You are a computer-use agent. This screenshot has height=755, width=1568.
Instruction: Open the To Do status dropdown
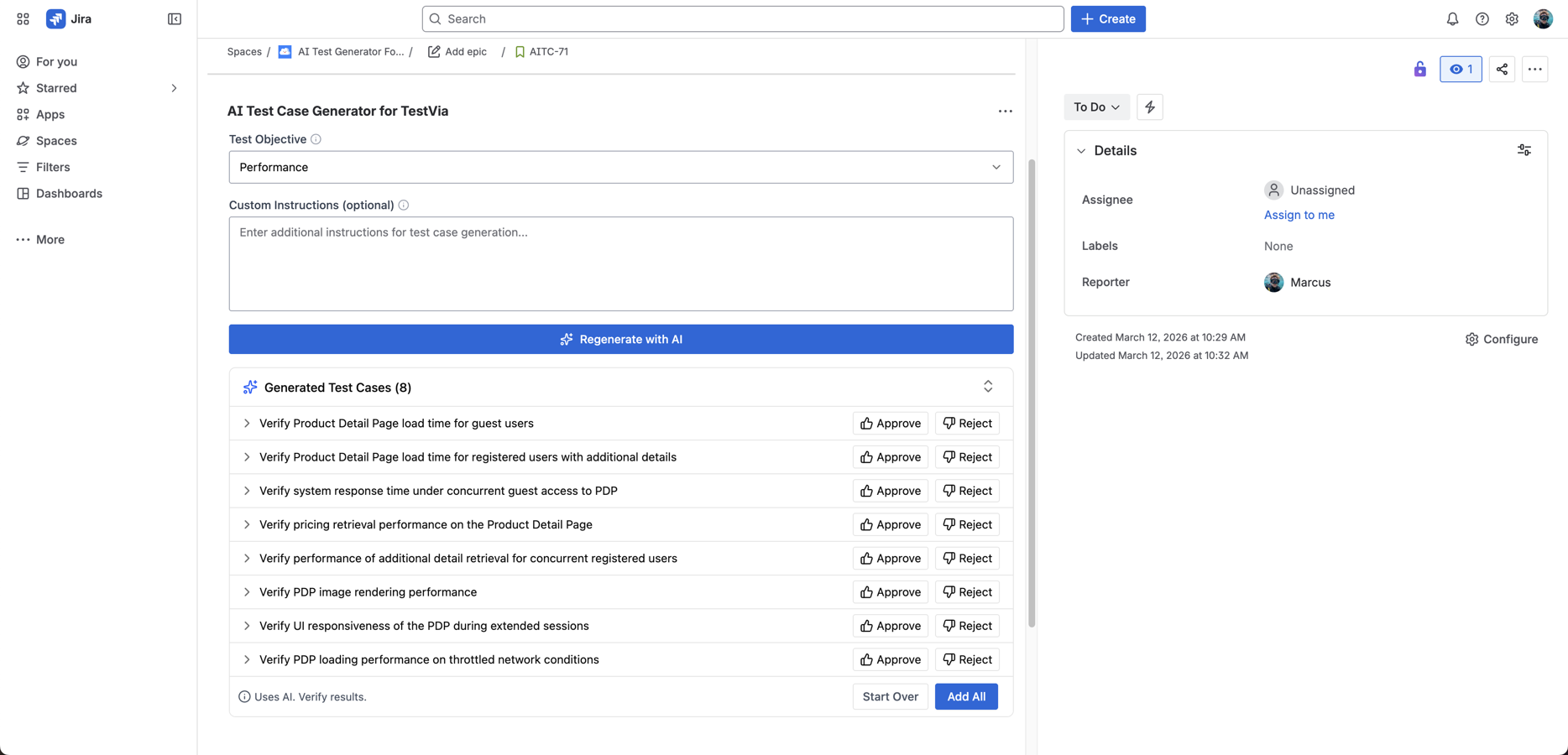1096,107
